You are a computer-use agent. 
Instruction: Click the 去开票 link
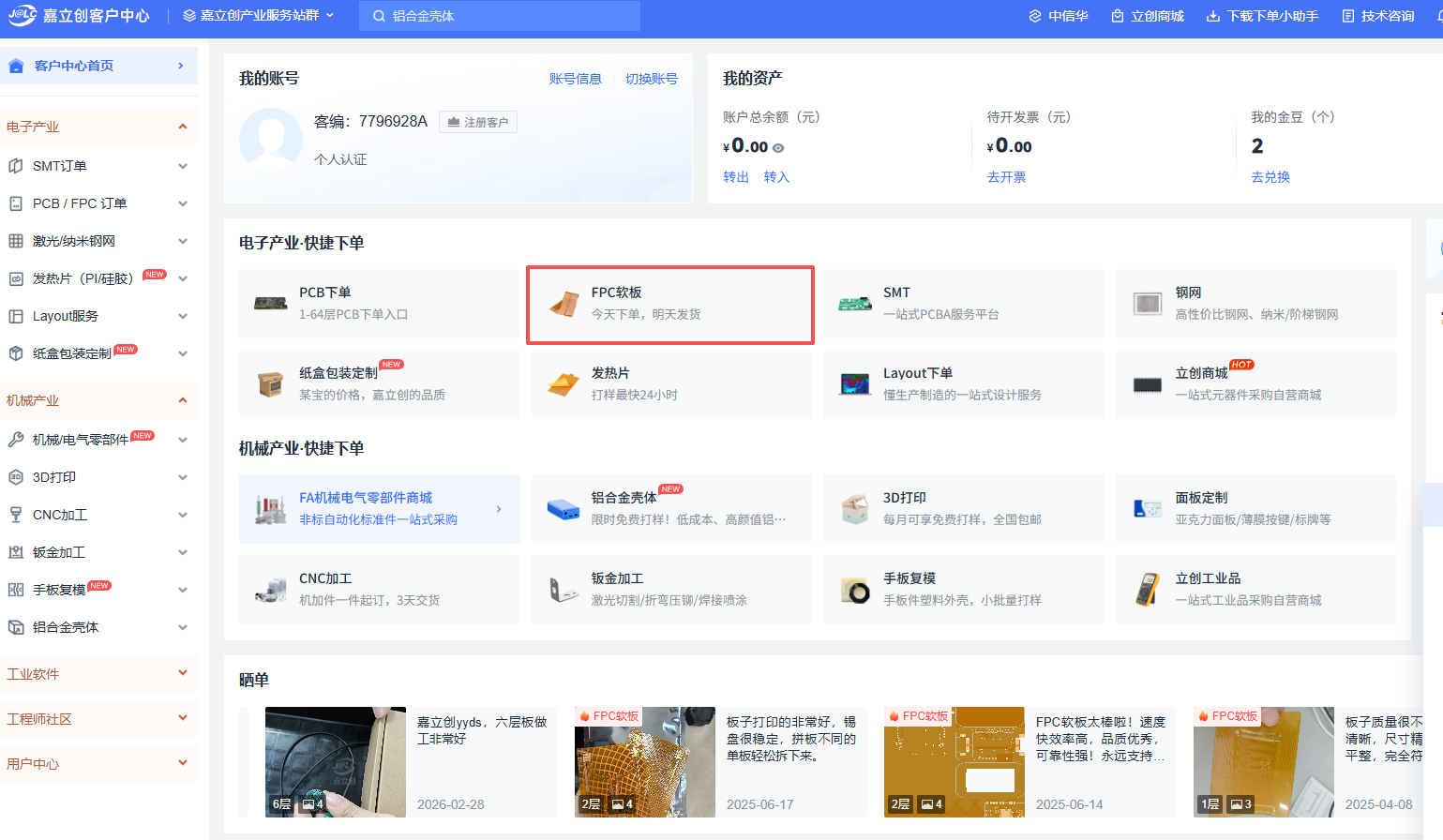(1006, 177)
